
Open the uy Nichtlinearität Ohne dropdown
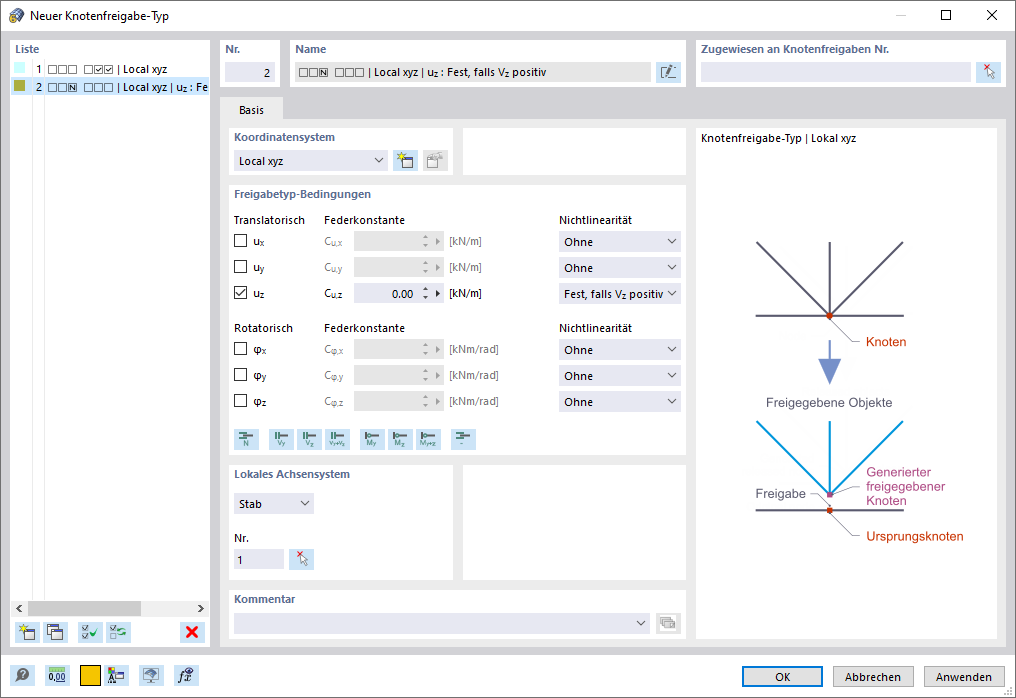click(x=619, y=268)
